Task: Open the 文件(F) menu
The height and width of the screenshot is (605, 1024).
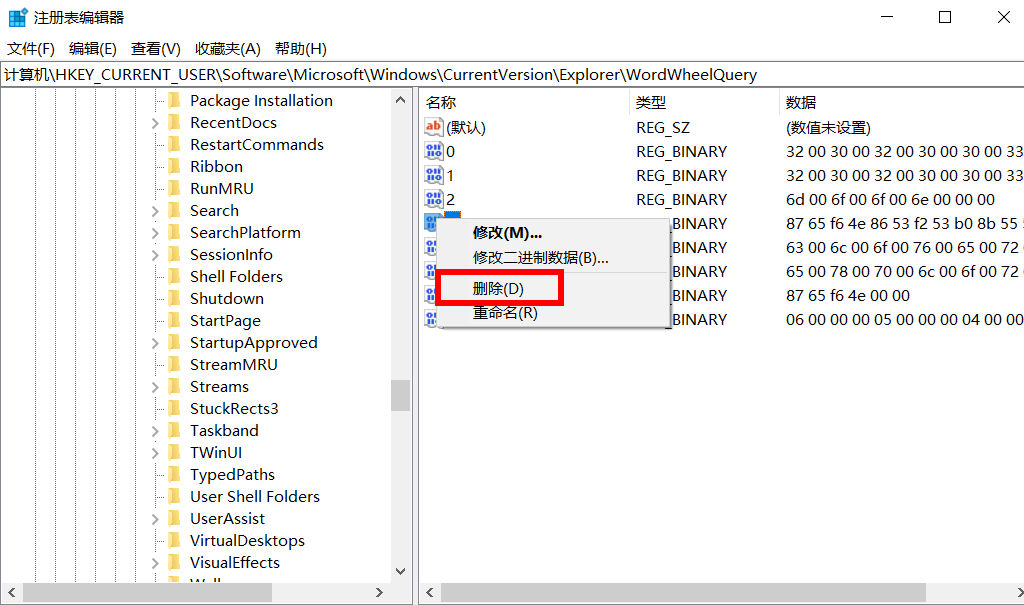Action: pos(31,48)
